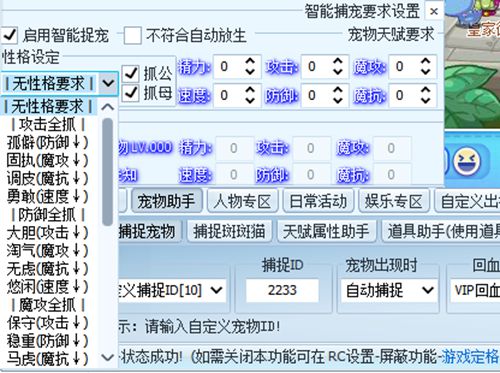Viewport: 500px width, 373px height.
Task: Increase the 魔攻 talent value
Action: click(425, 62)
